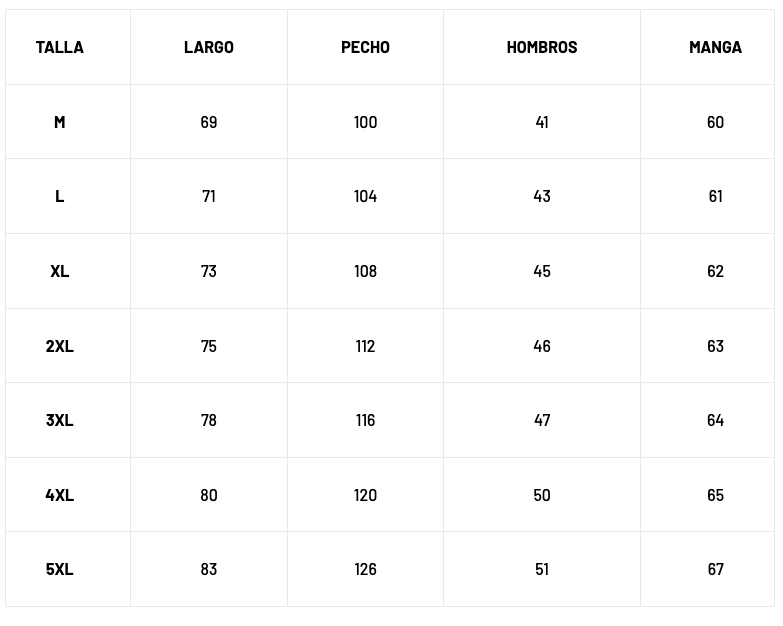Click the L size row label
Image resolution: width=783 pixels, height=626 pixels.
pyautogui.click(x=60, y=196)
